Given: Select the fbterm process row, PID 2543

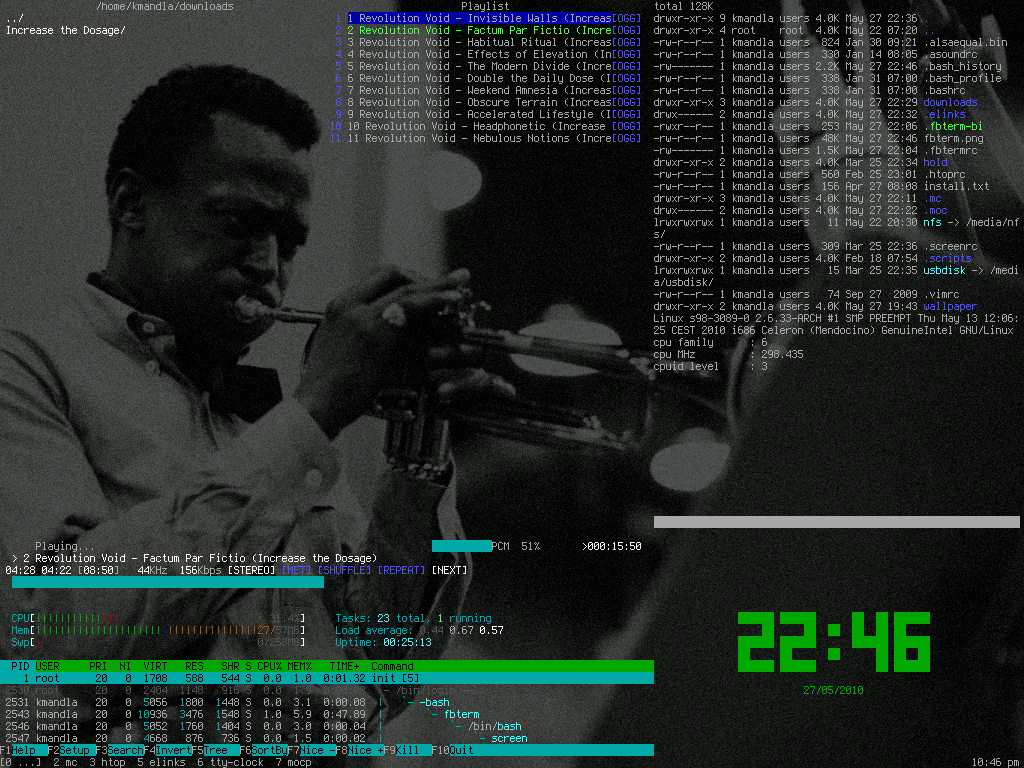Looking at the screenshot, I should [327, 714].
